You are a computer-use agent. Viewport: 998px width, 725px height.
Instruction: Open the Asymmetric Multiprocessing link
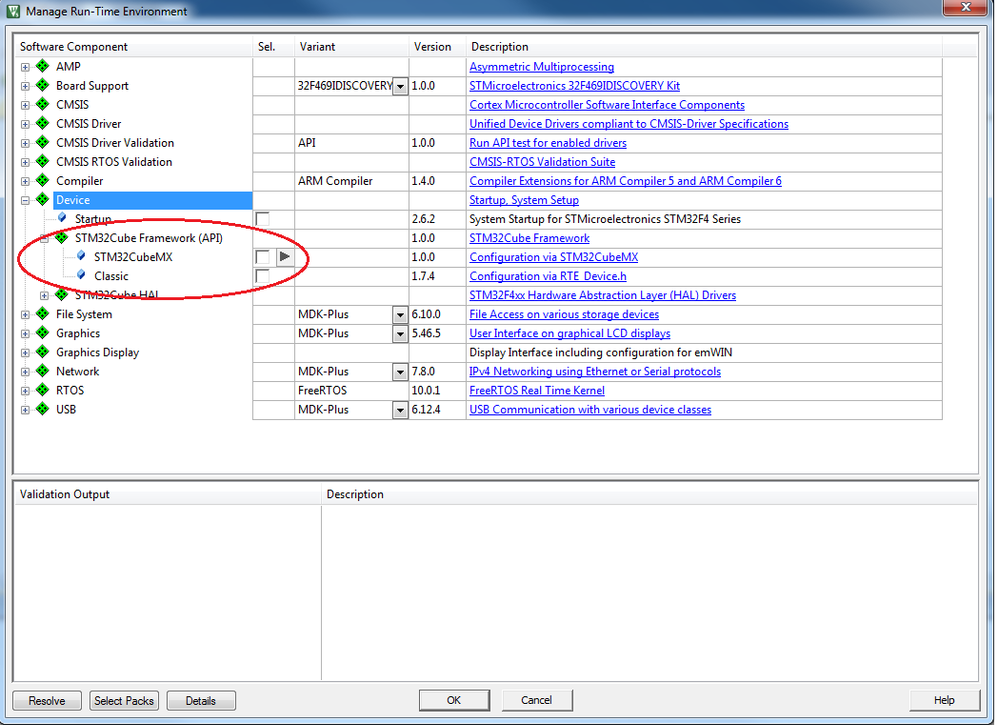point(542,67)
